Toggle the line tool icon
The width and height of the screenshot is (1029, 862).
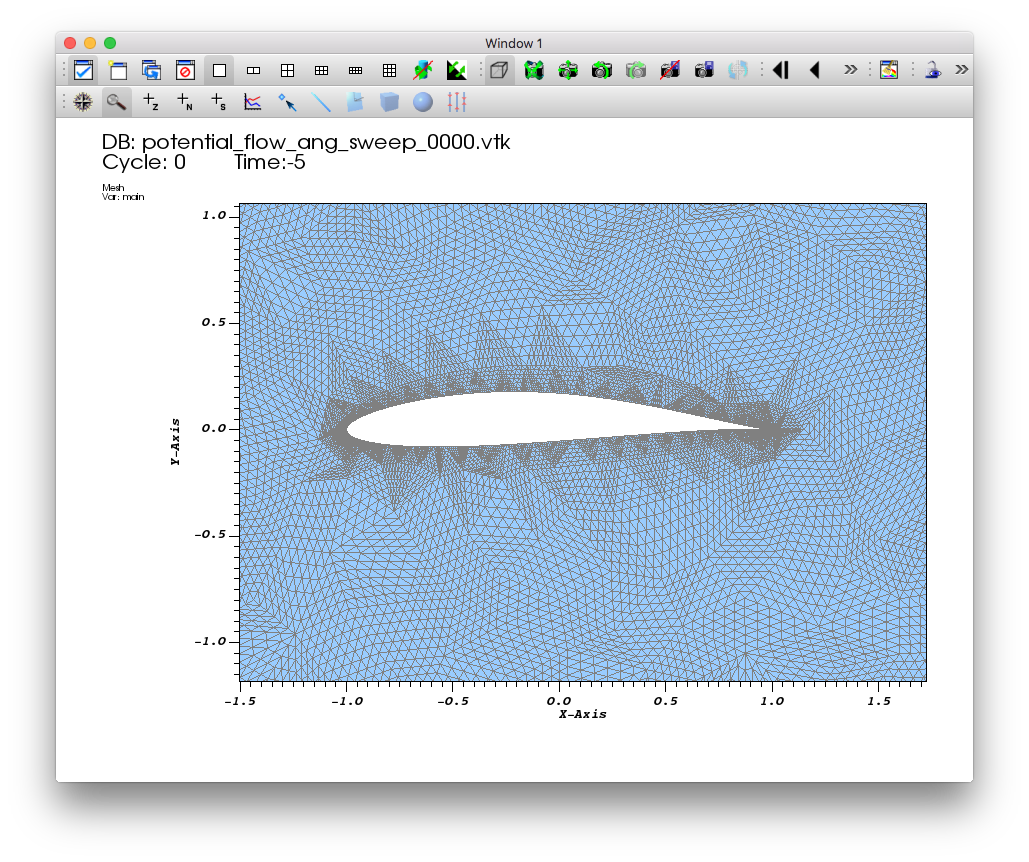(x=321, y=102)
